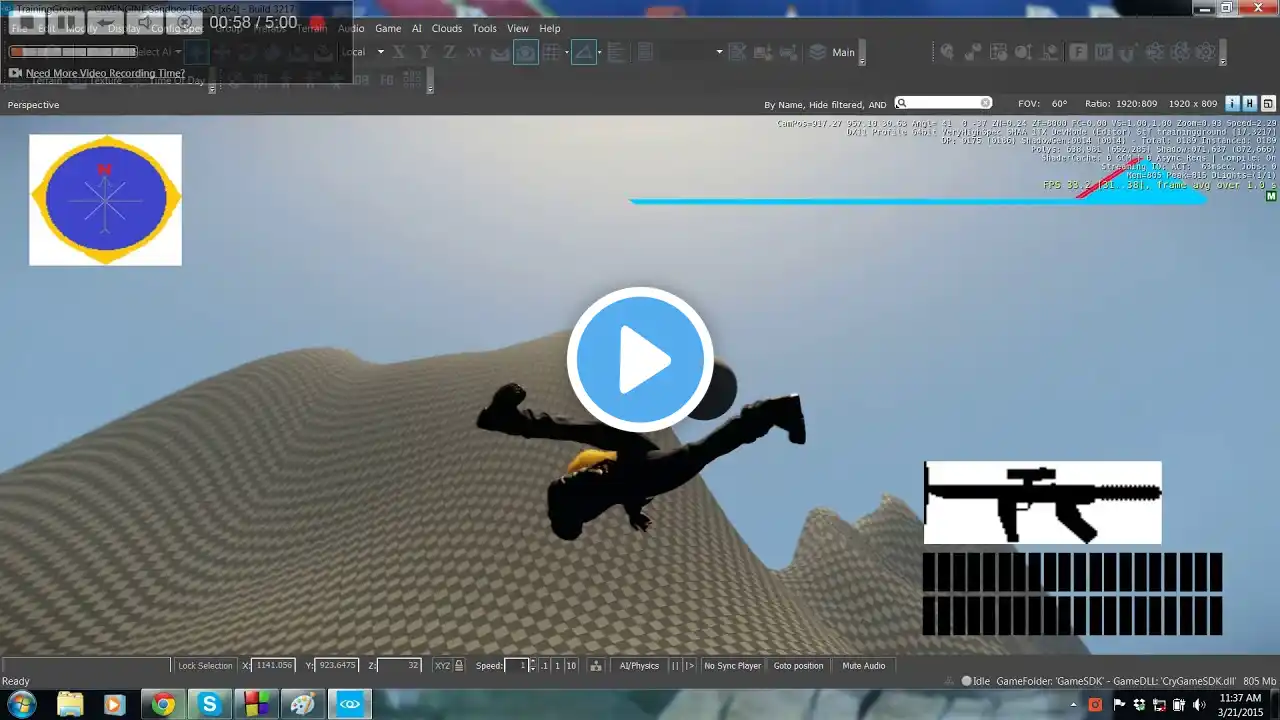1280x720 pixels.
Task: Click the F toolbar icon
Action: (x=1078, y=52)
